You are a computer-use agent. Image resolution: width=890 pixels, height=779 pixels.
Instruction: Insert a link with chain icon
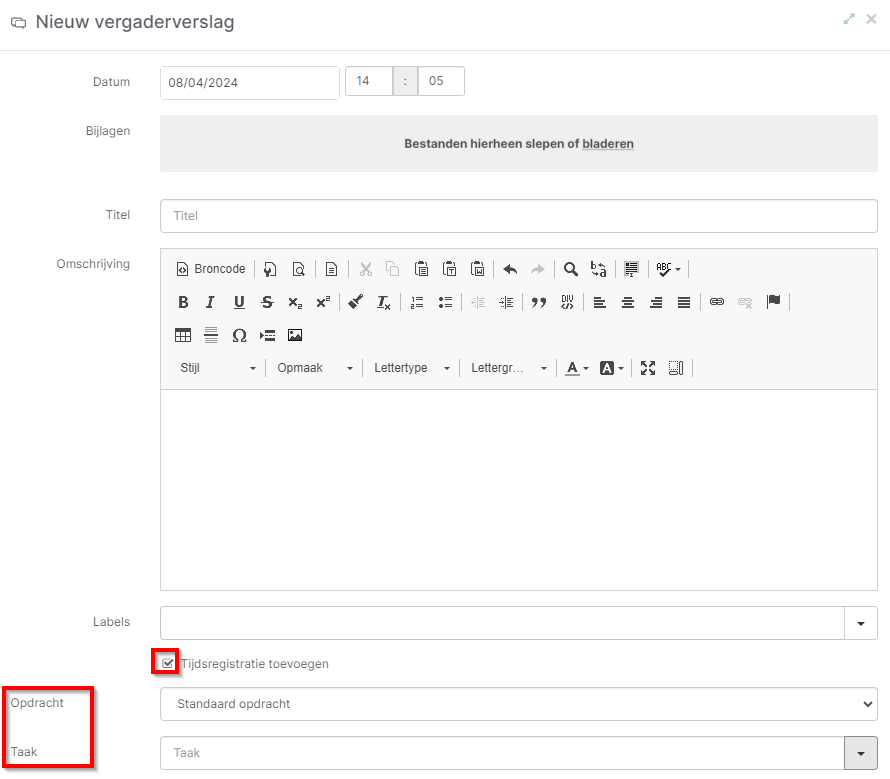717,302
